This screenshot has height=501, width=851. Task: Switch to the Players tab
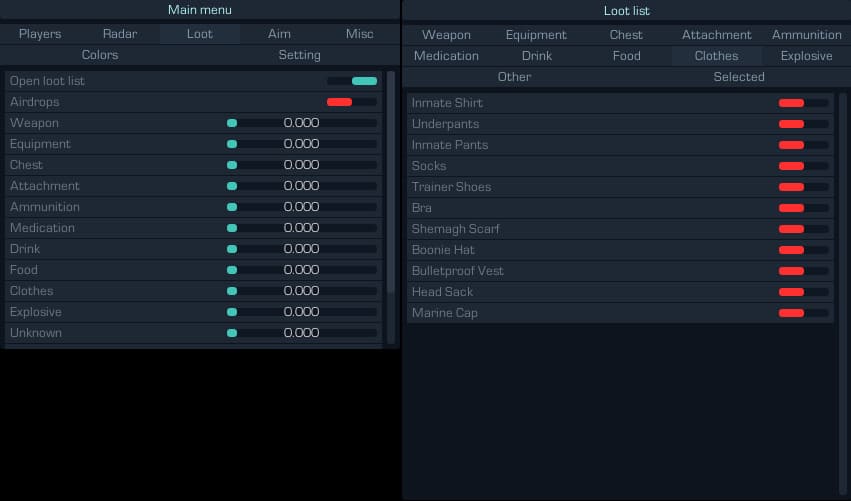(x=40, y=34)
